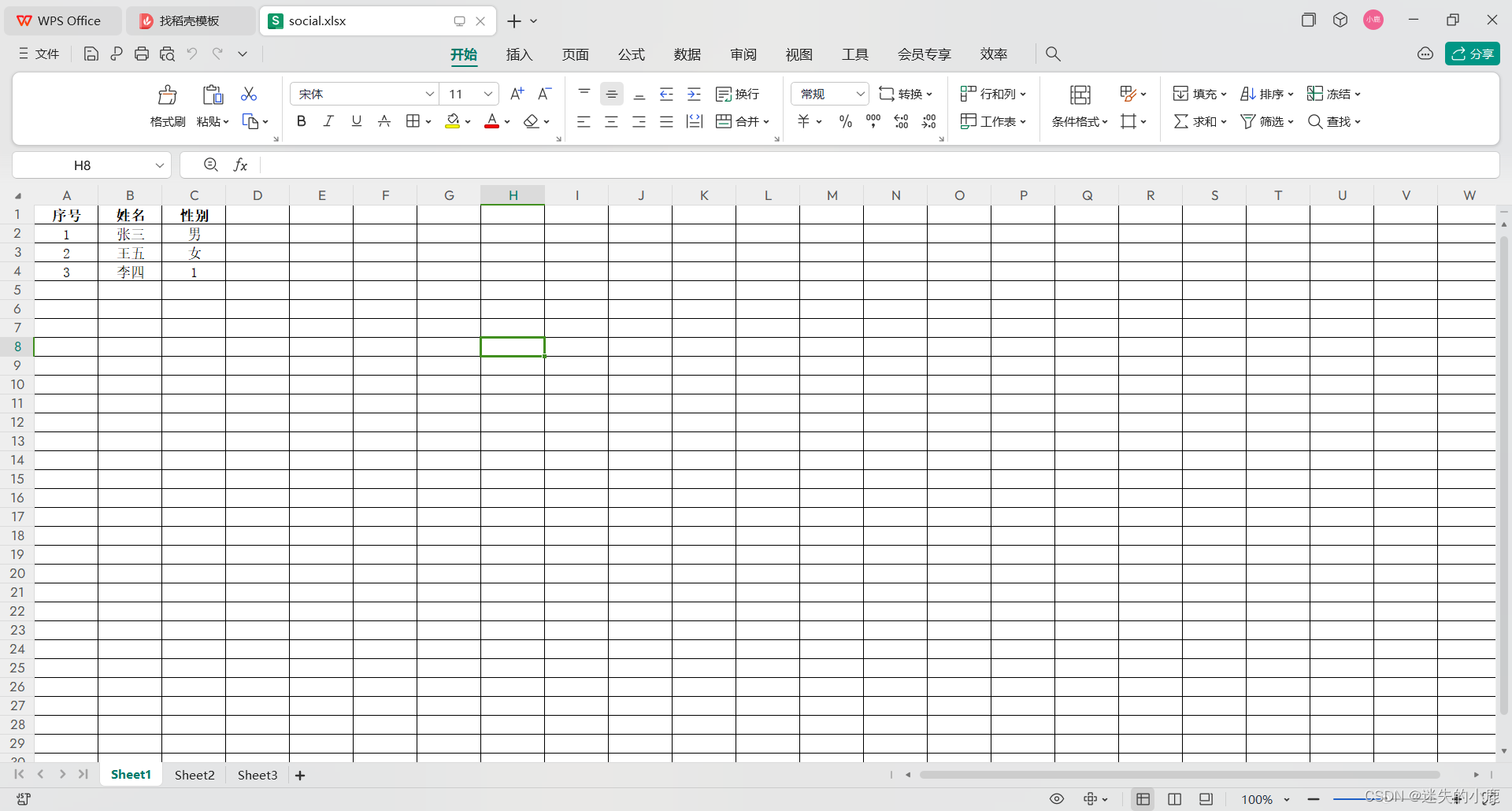
Task: Click the Filter (筛选) button
Action: coord(1267,121)
